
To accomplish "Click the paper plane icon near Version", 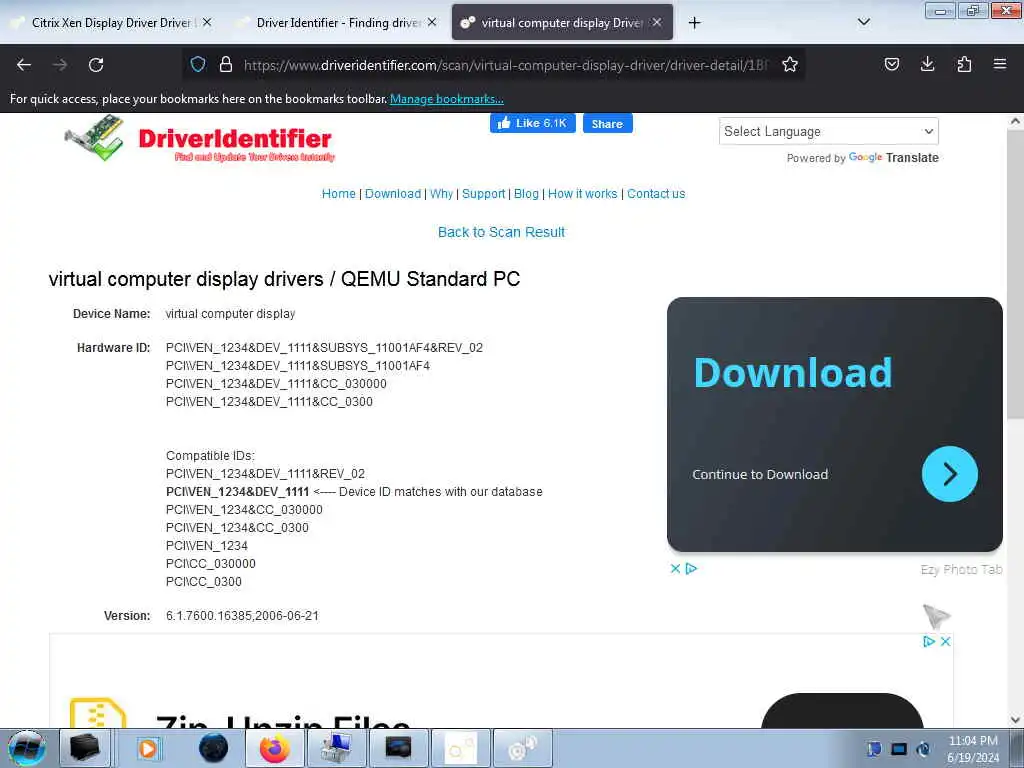I will click(x=936, y=616).
